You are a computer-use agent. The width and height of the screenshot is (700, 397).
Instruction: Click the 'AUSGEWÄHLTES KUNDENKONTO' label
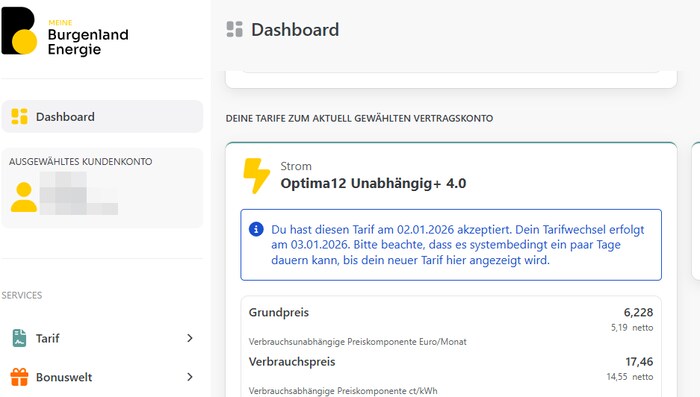[80, 161]
